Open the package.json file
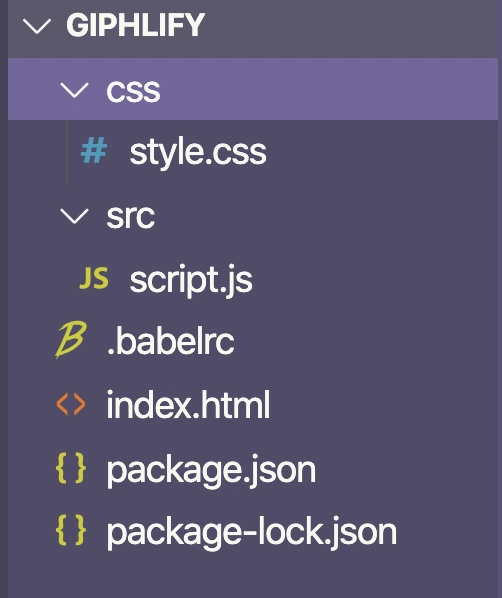Screen dimensions: 502x598 211,471
